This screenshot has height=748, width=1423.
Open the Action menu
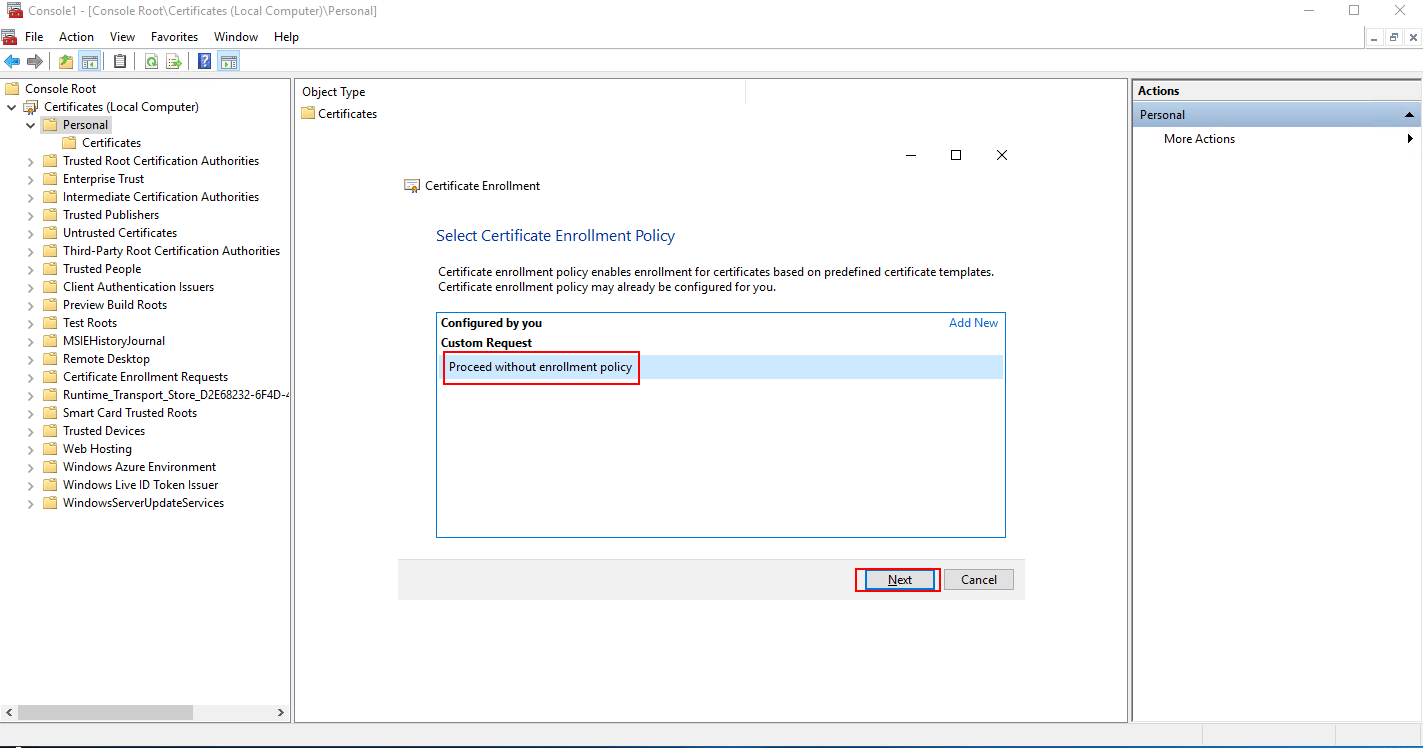(x=76, y=36)
